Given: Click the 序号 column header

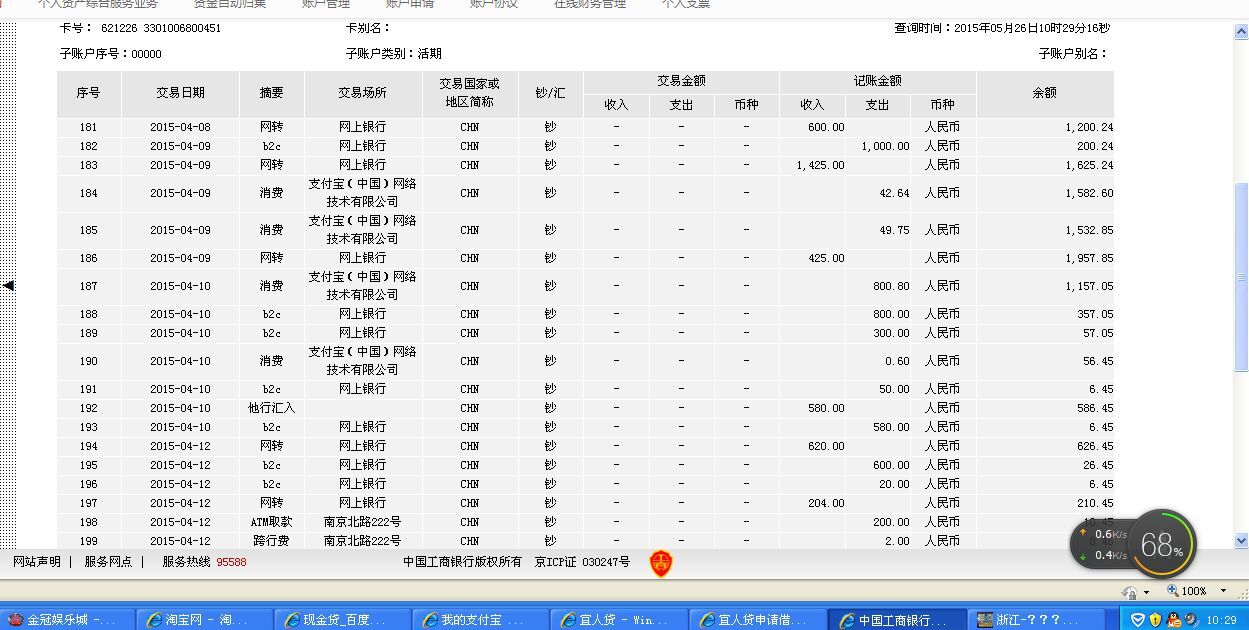Looking at the screenshot, I should coord(89,93).
